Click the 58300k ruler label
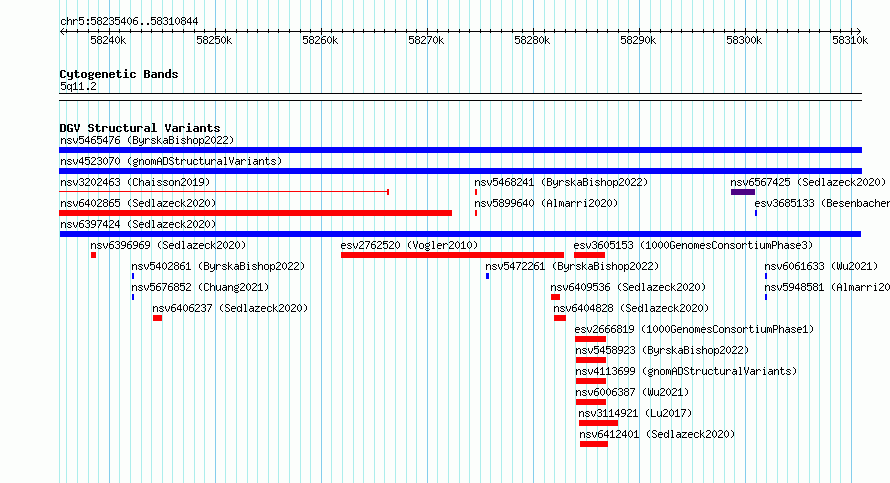Viewport: 890px width, 483px height. click(x=744, y=41)
